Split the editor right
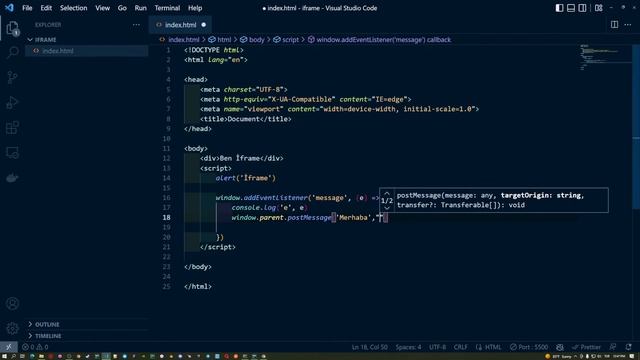 tap(614, 24)
